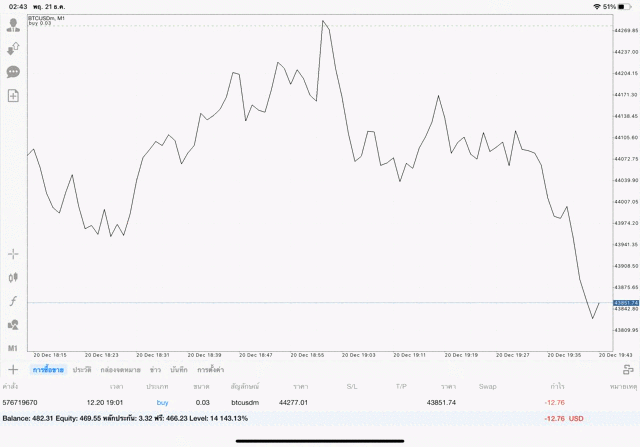Tap the plus icon below the chart
This screenshot has width=640, height=447.
click(13, 370)
